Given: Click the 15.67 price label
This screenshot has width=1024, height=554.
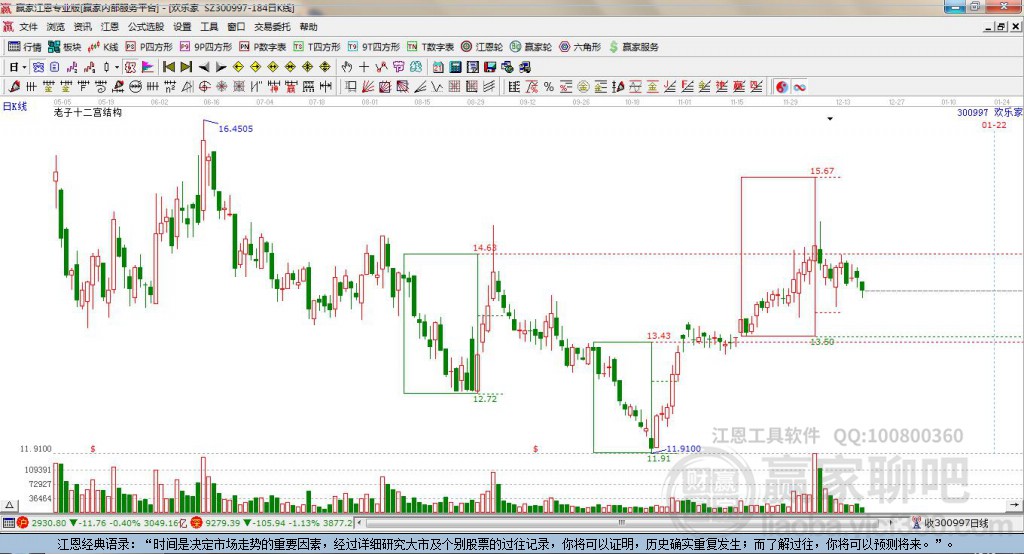Looking at the screenshot, I should click(822, 171).
